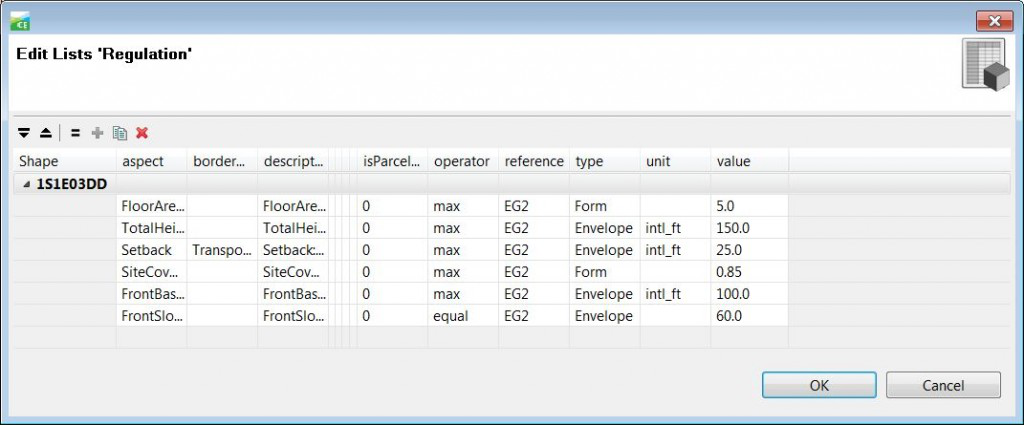
Task: Click the Form type in the FloorAre row
Action: pos(604,206)
